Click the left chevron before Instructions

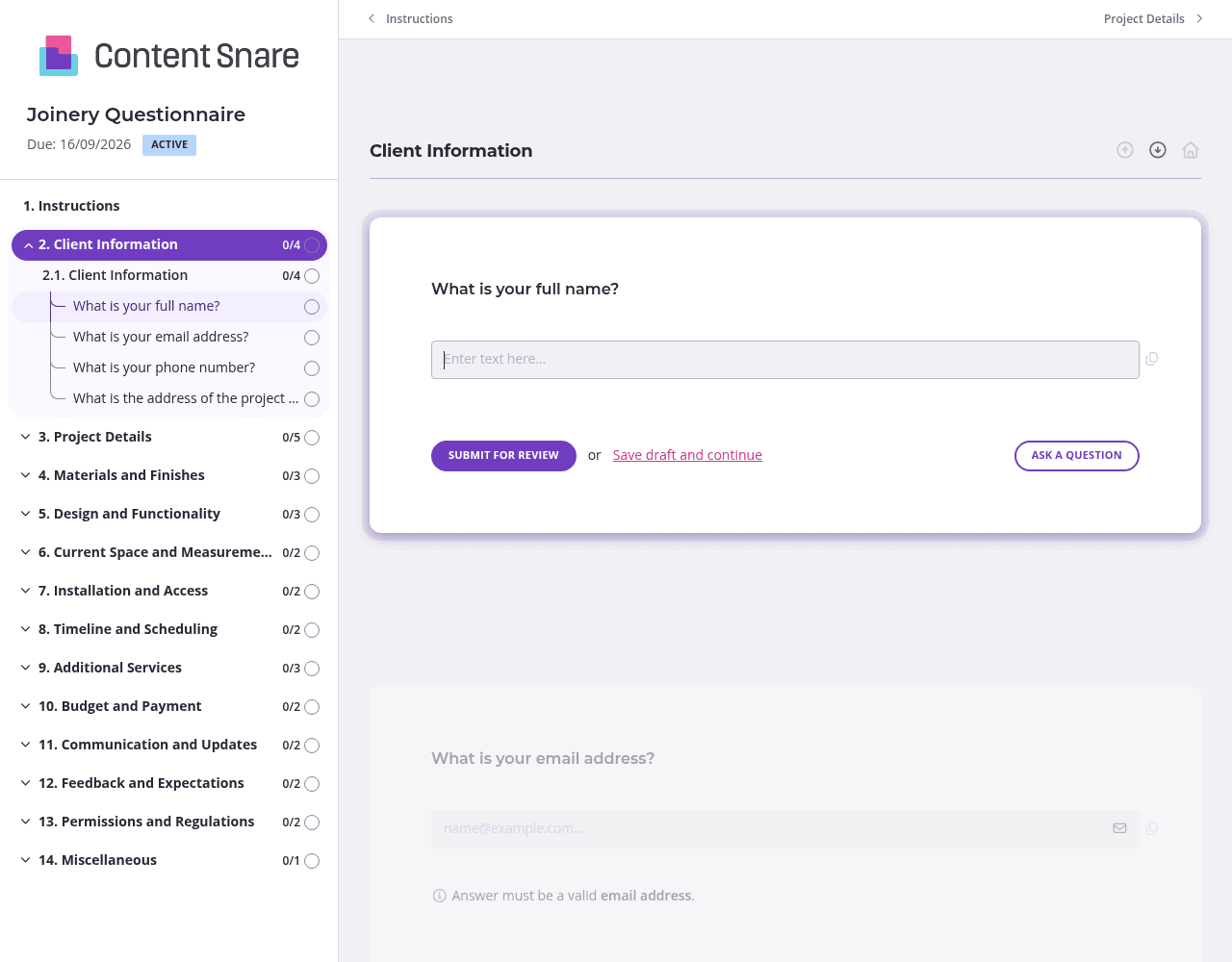pos(372,18)
